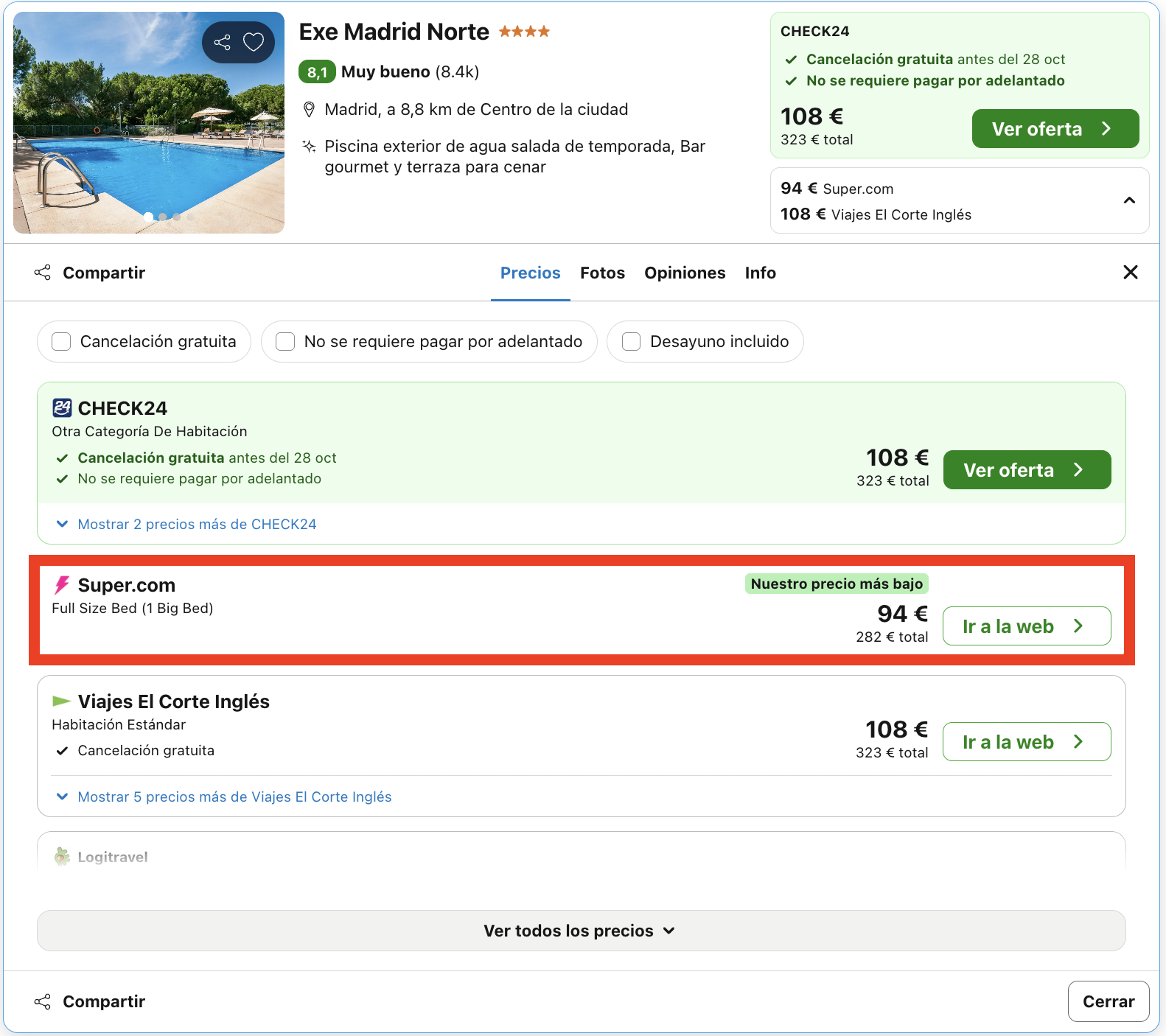This screenshot has width=1166, height=1036.
Task: Open the Fotos tab
Action: (602, 273)
